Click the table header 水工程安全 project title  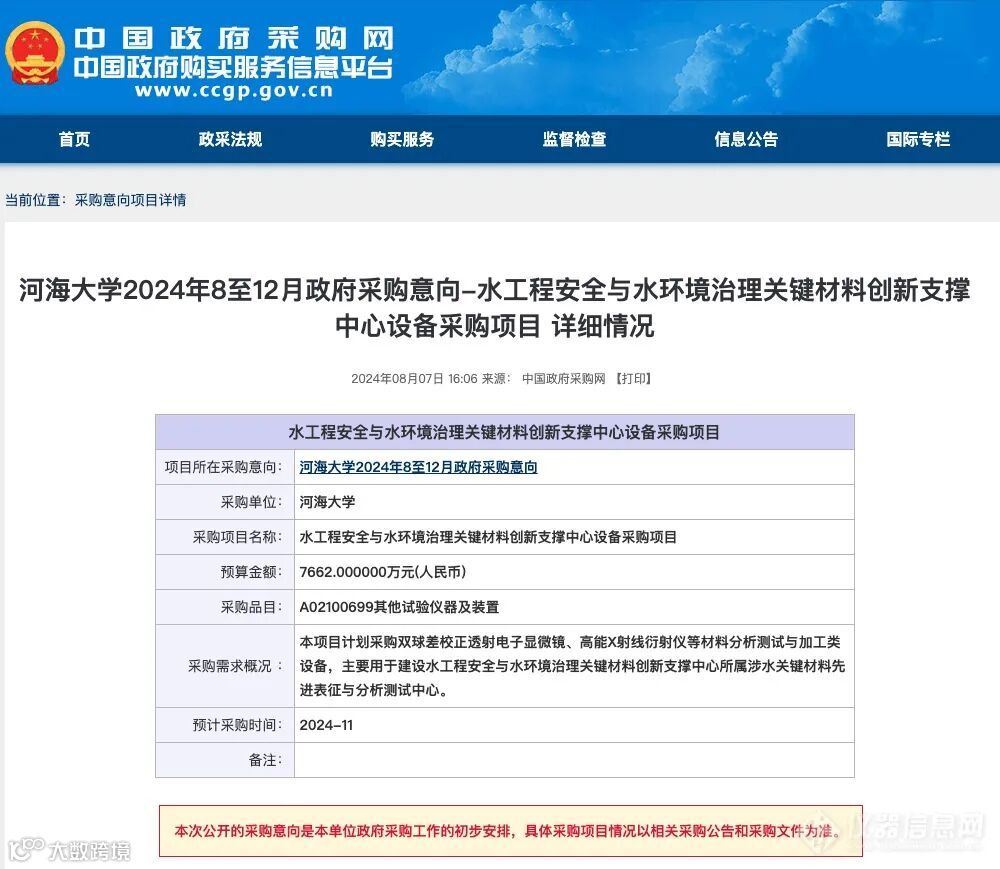pos(504,432)
